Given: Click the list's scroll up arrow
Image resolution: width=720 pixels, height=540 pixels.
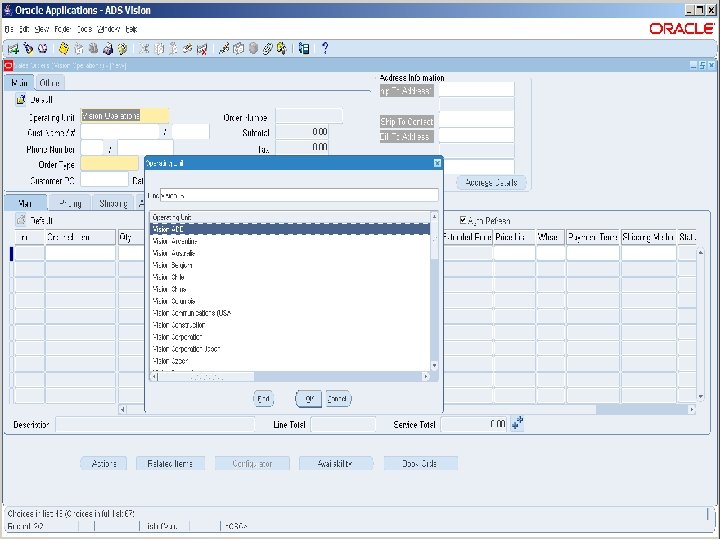Looking at the screenshot, I should pos(434,216).
